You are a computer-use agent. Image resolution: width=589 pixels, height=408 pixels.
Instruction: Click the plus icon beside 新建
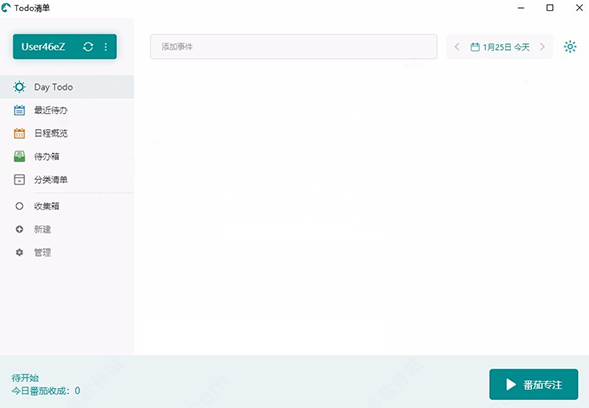pyautogui.click(x=20, y=229)
